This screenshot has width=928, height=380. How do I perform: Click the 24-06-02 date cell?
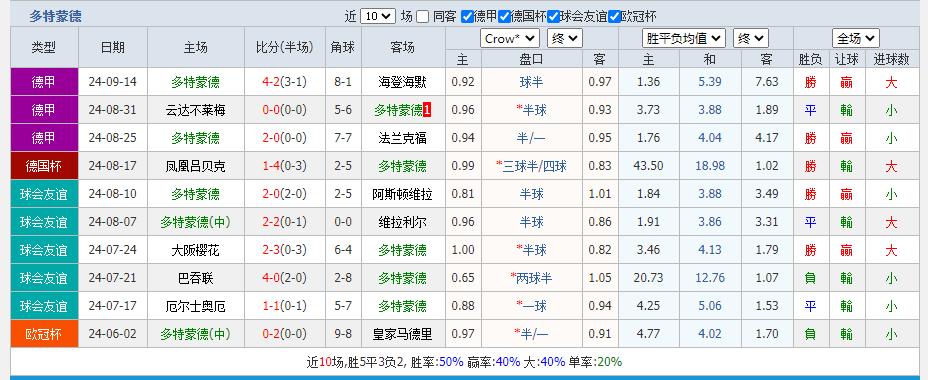pyautogui.click(x=112, y=334)
